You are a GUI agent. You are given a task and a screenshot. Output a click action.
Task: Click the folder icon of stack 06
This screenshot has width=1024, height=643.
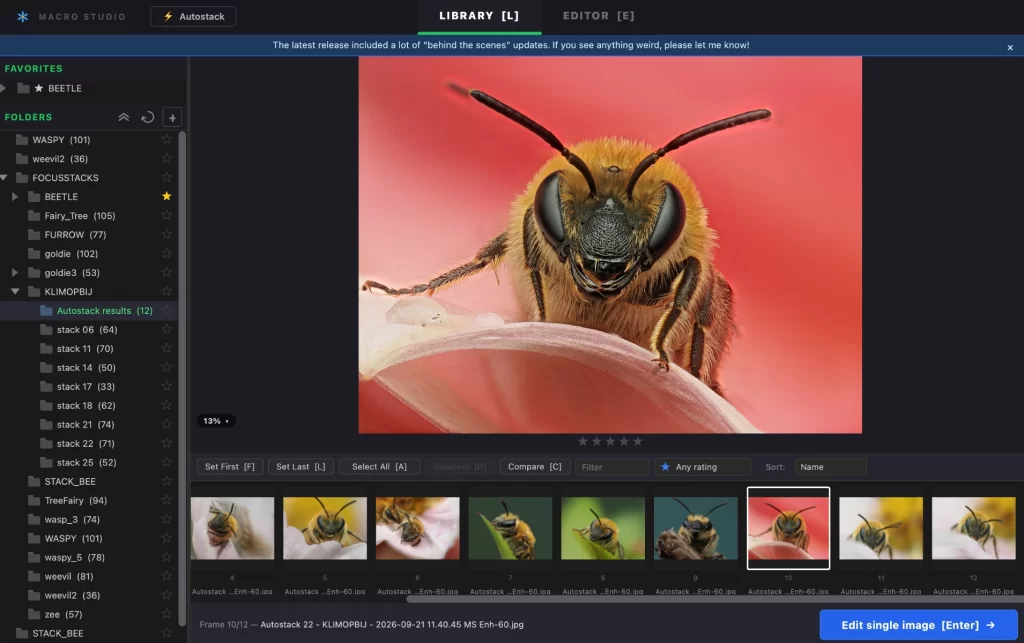pos(46,330)
